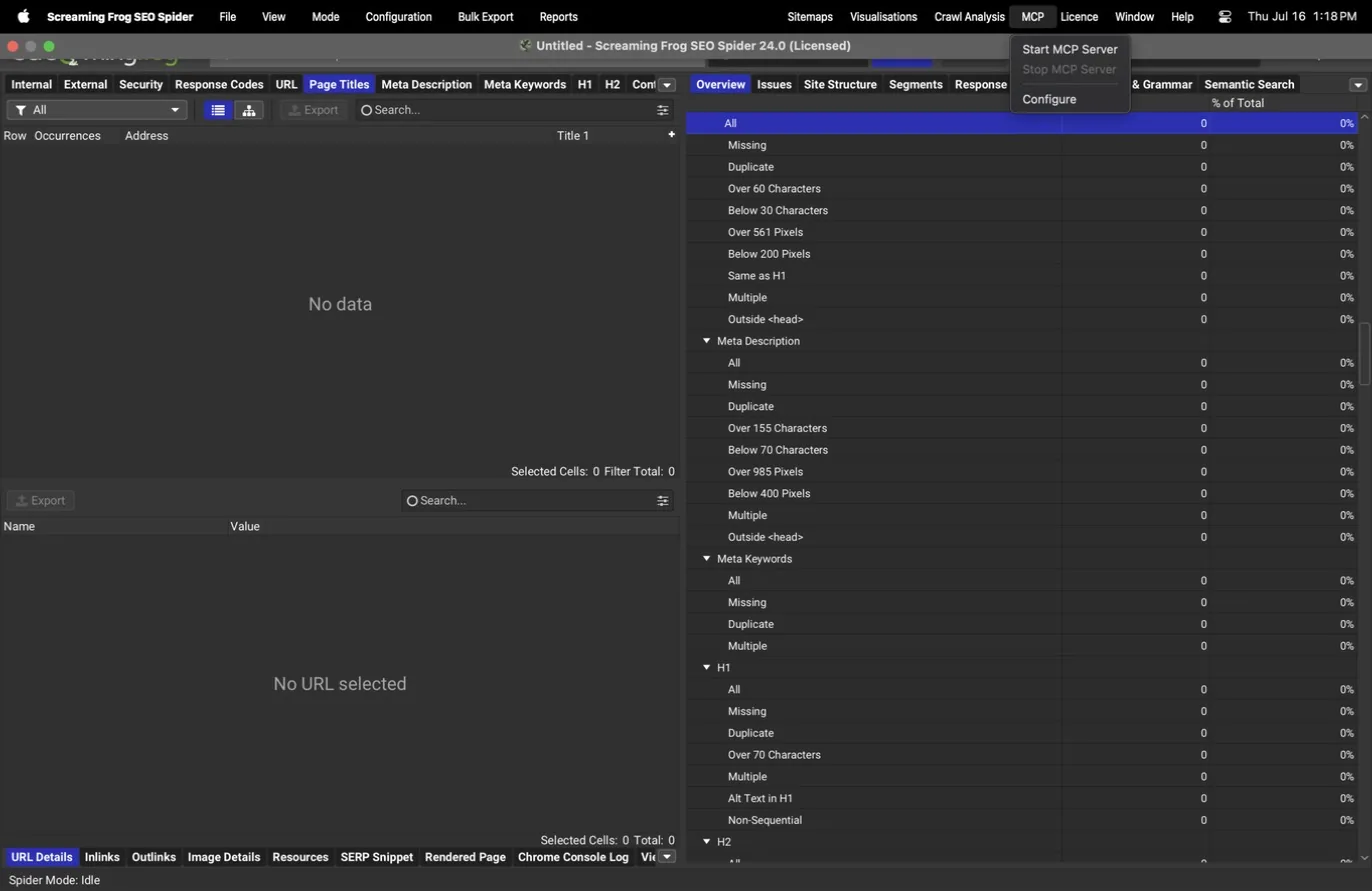This screenshot has width=1372, height=891.
Task: Click Export button in lower panel
Action: 40,500
